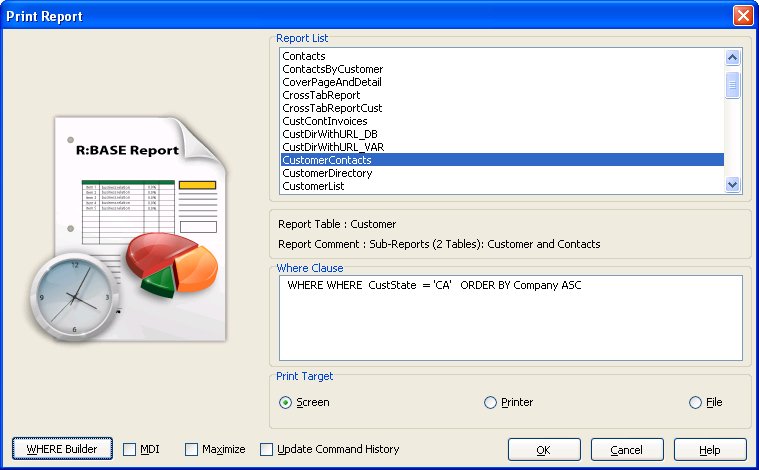Image resolution: width=759 pixels, height=470 pixels.
Task: Close the Print Report dialog
Action: [742, 16]
